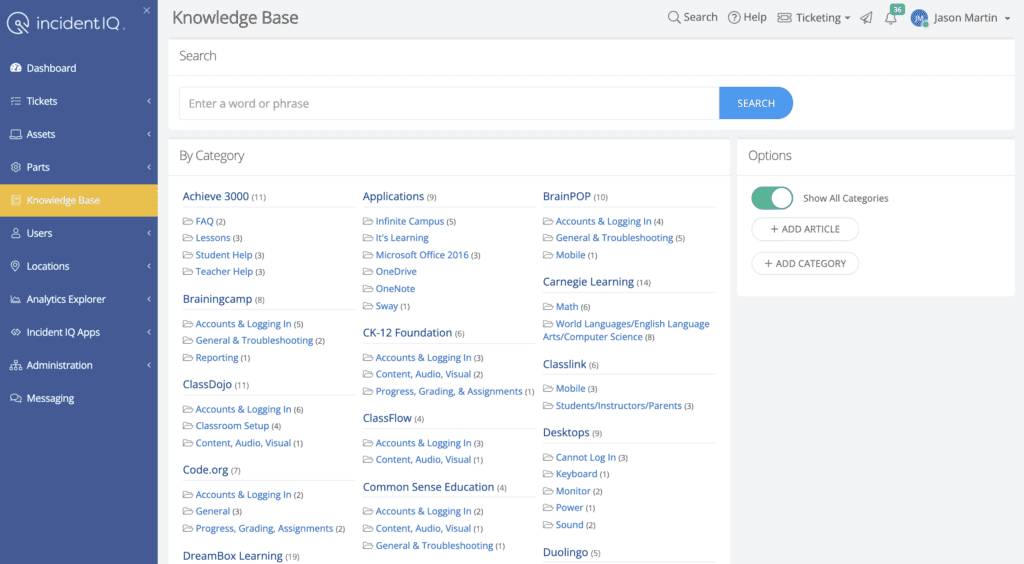
Task: Expand the Assets sidebar chevron
Action: [149, 134]
